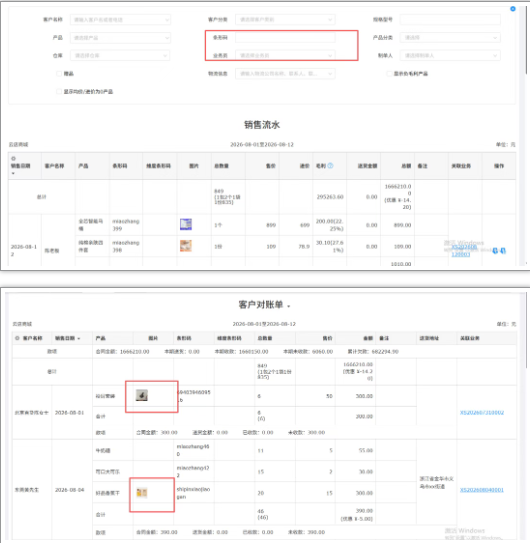Open the miaozhang398 product image
The height and width of the screenshot is (543, 530).
[x=186, y=246]
